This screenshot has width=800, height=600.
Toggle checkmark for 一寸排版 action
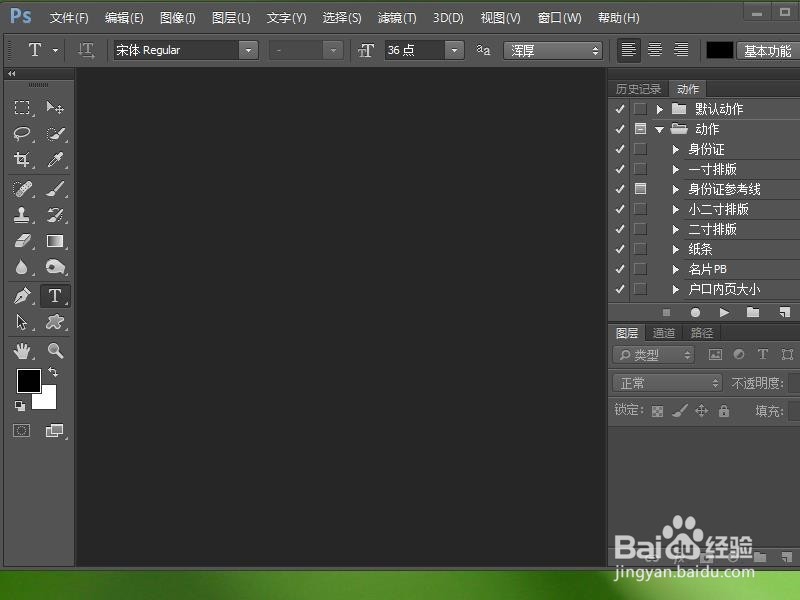[619, 169]
